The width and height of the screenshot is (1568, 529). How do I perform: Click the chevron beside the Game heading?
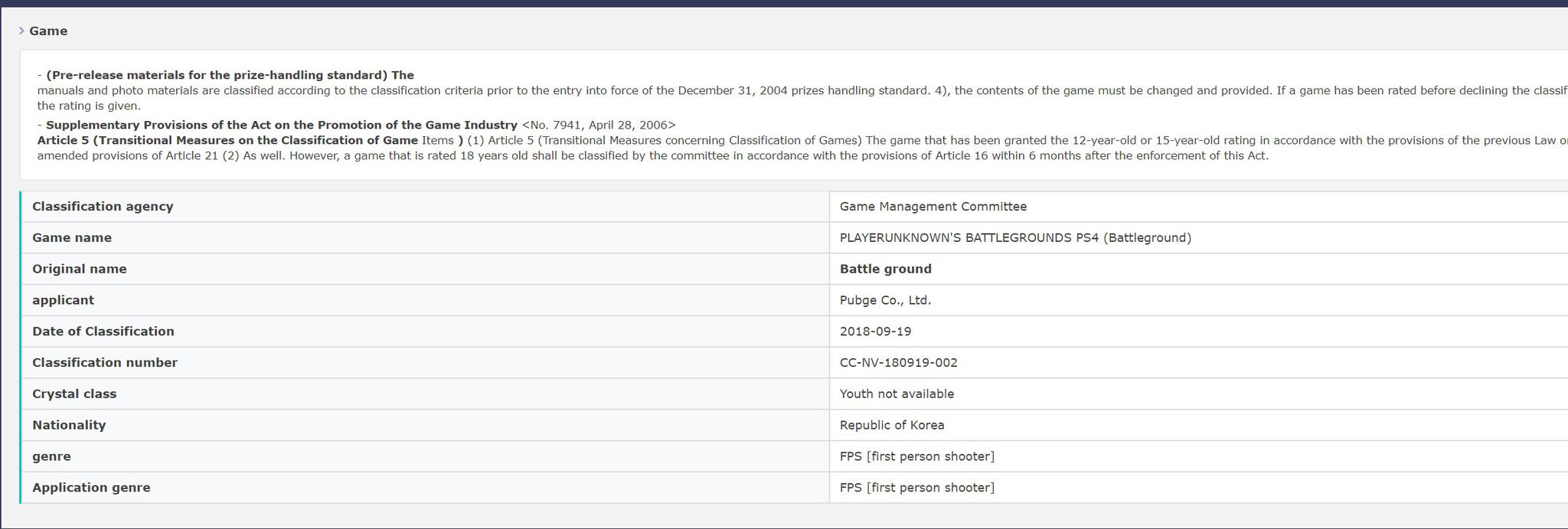click(21, 31)
